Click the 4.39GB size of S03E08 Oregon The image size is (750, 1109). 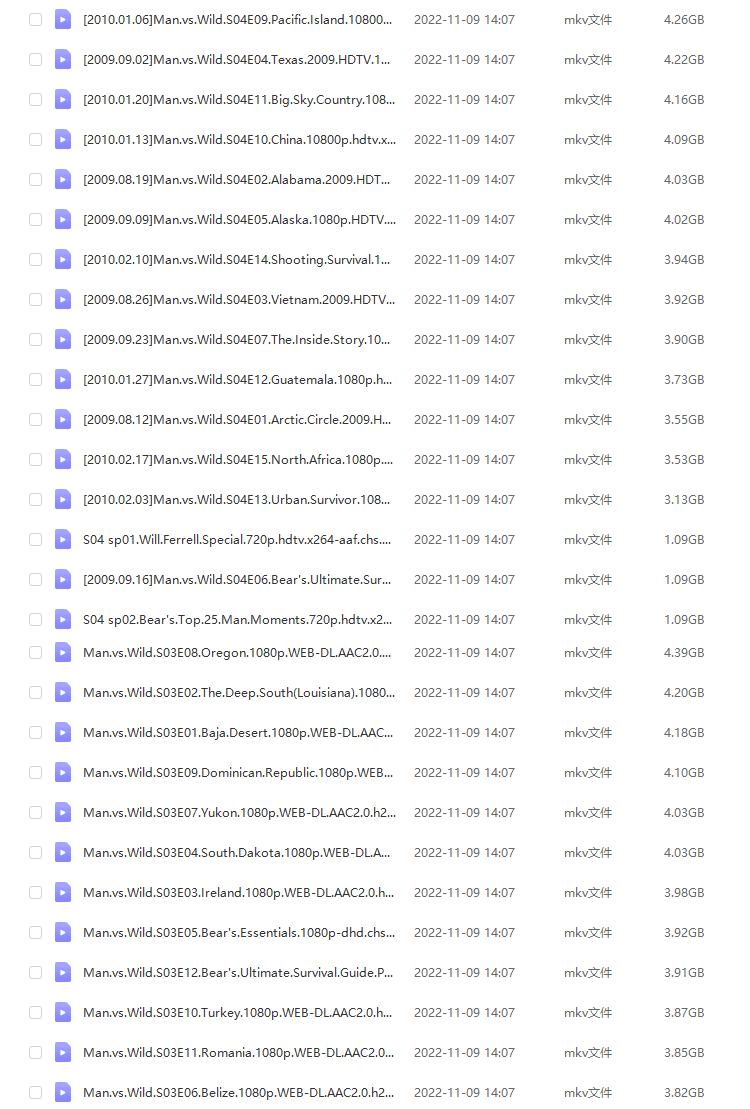point(684,652)
